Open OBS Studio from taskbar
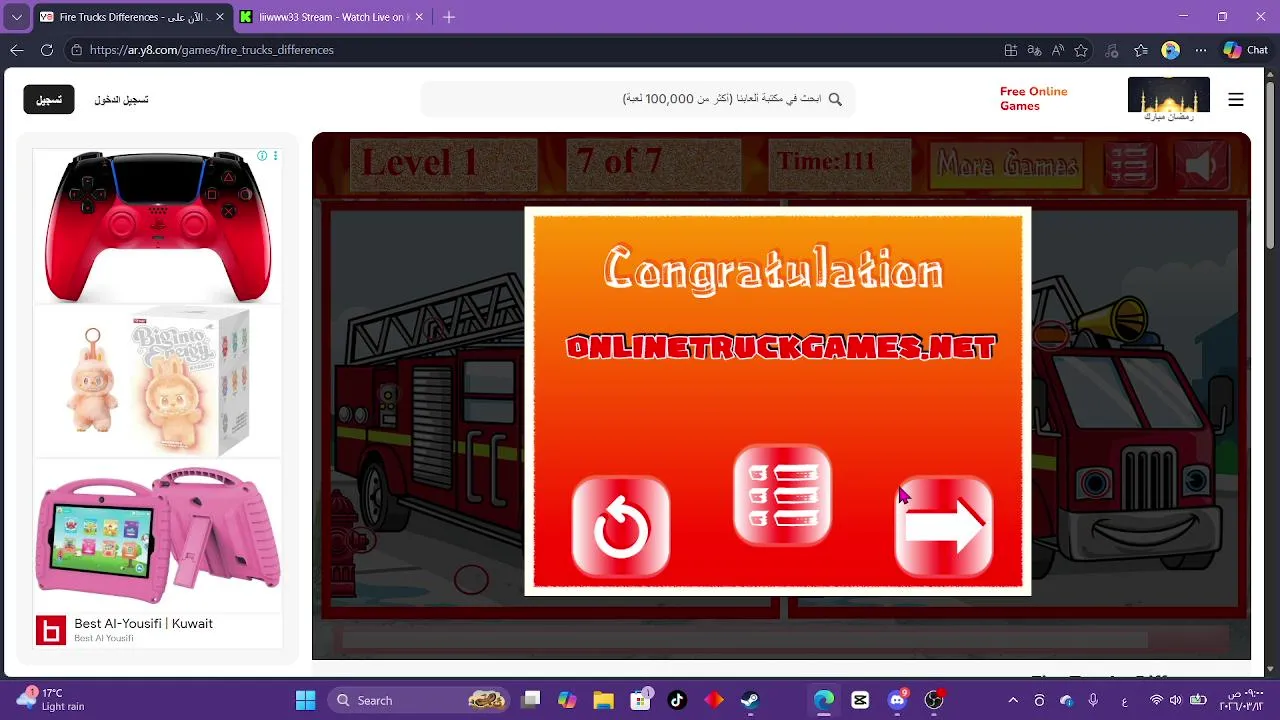The image size is (1280, 720). 934,700
